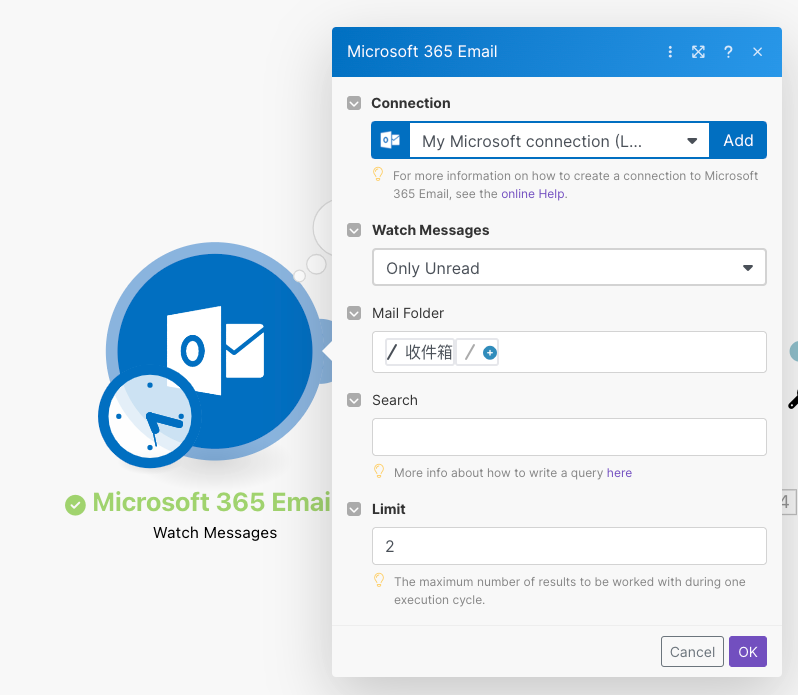Toggle the Mail Folder field checkbox
Viewport: 798px width, 695px height.
pos(354,313)
